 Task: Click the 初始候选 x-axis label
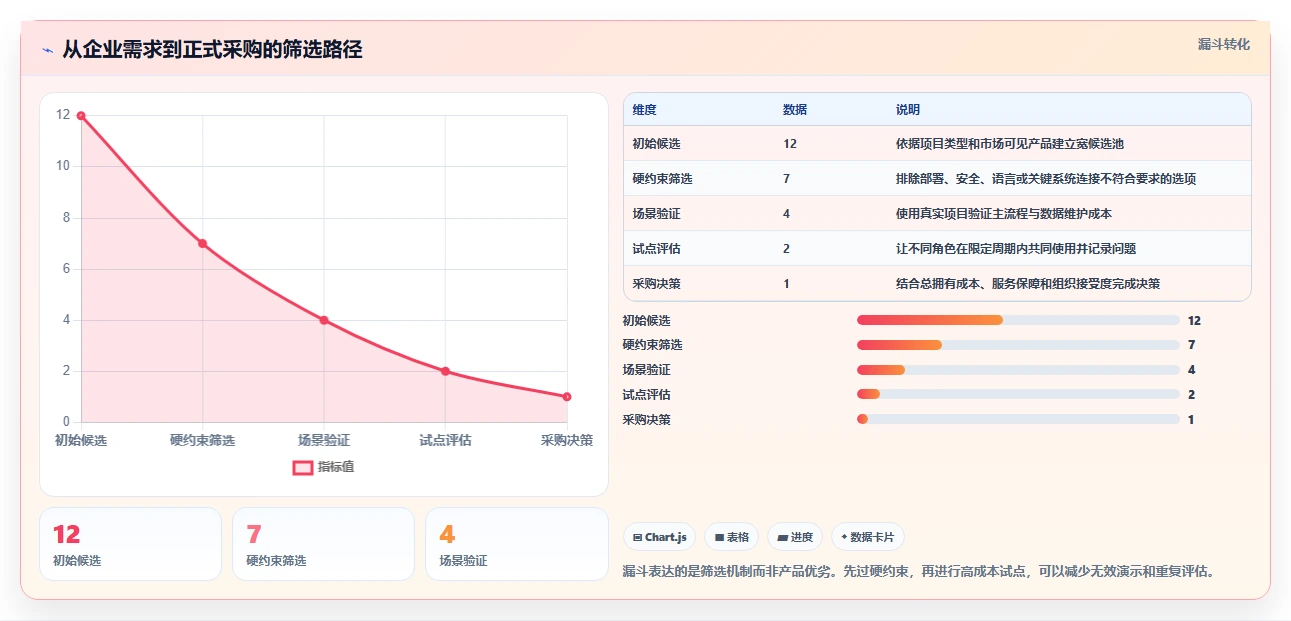tap(81, 440)
